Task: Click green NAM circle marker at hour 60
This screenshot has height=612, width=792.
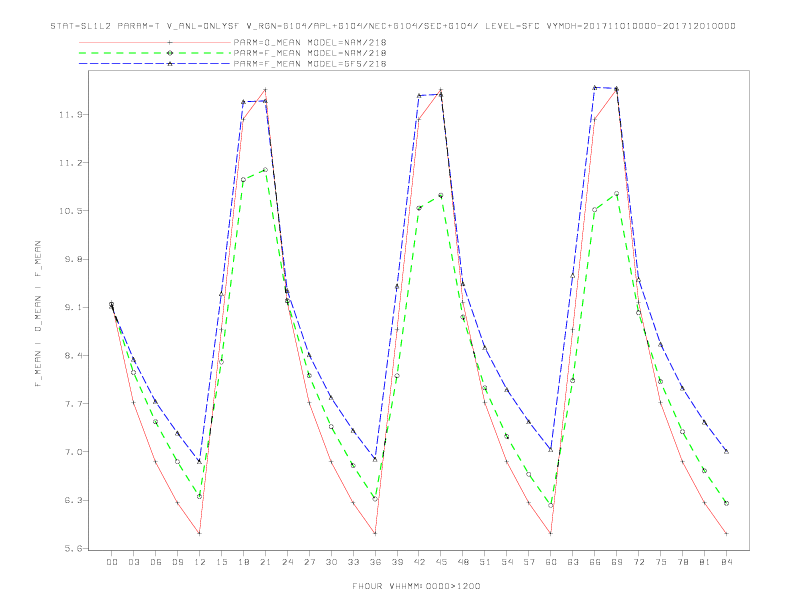Action: pyautogui.click(x=551, y=505)
